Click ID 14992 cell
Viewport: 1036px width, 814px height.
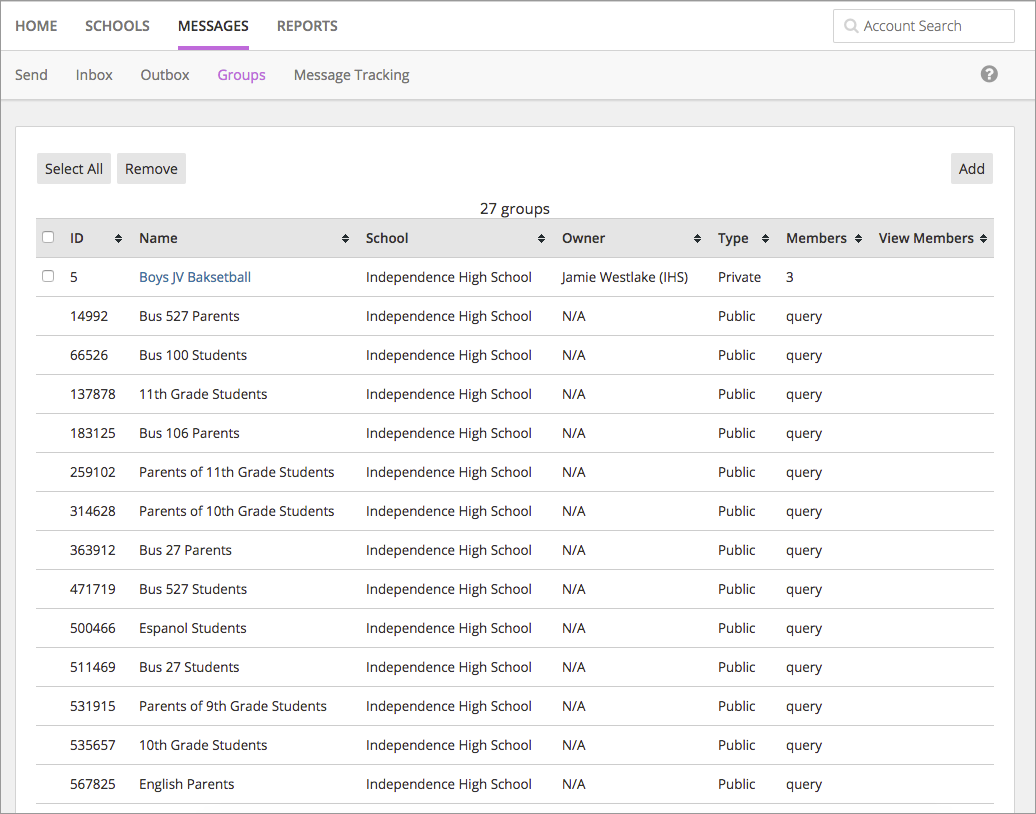click(x=89, y=316)
